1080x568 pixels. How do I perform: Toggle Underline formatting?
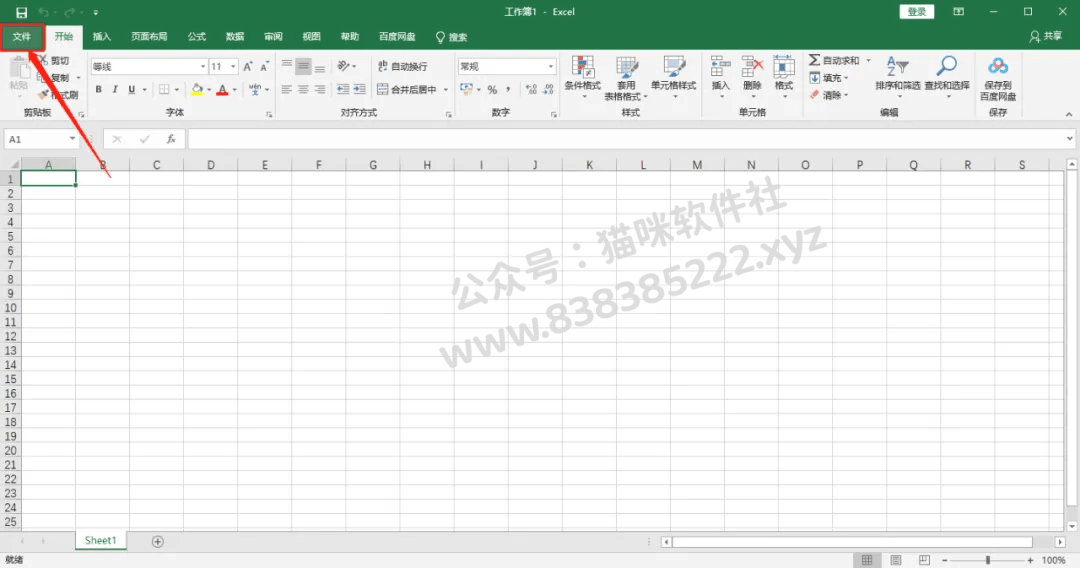[x=132, y=90]
